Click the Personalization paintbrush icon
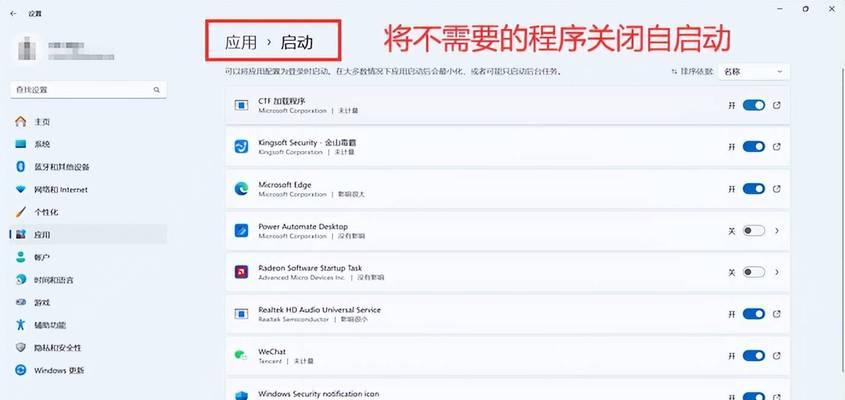This screenshot has width=845, height=400. (x=20, y=212)
